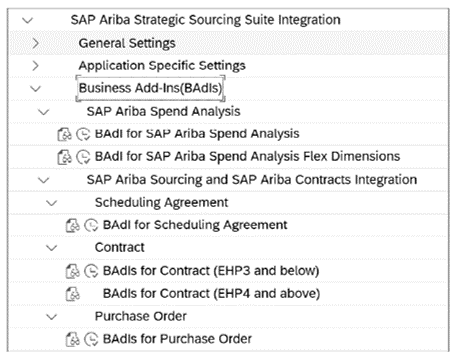Collapse the SAP Ariba Spend Analysis node
This screenshot has height=360, width=458.
(44, 112)
